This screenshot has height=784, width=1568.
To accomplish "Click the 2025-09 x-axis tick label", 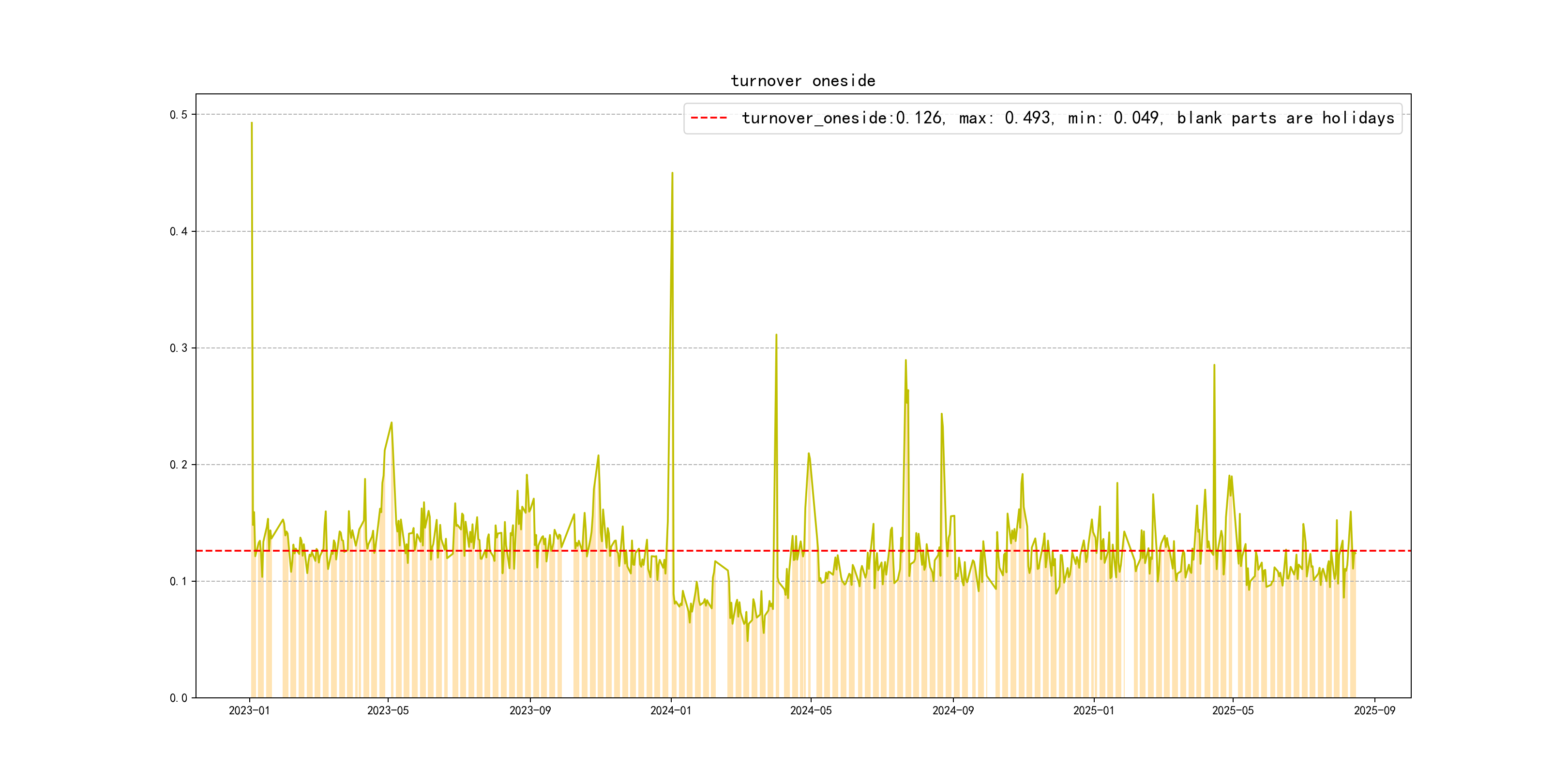I will point(1374,710).
